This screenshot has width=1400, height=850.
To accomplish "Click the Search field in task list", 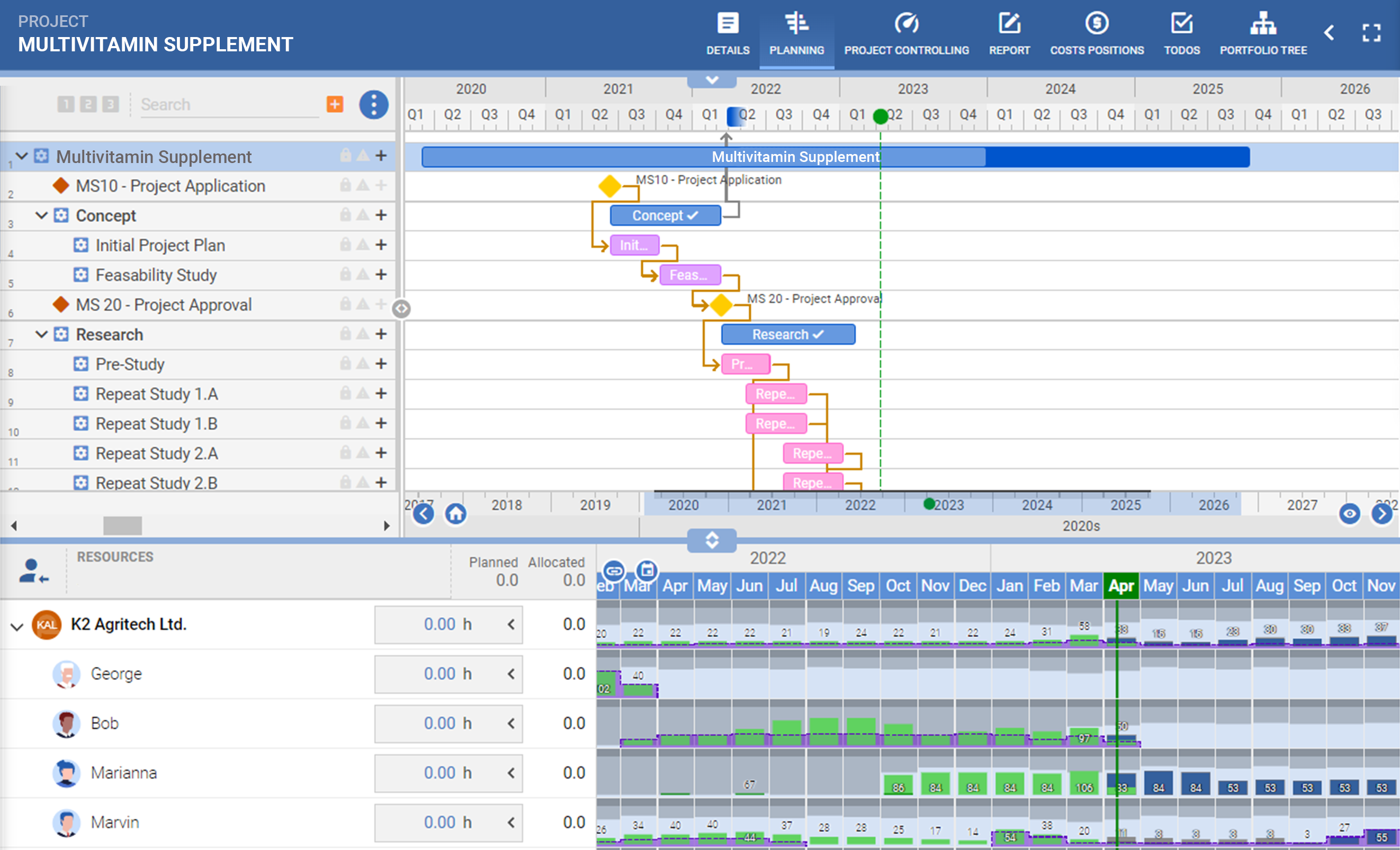I will (229, 104).
